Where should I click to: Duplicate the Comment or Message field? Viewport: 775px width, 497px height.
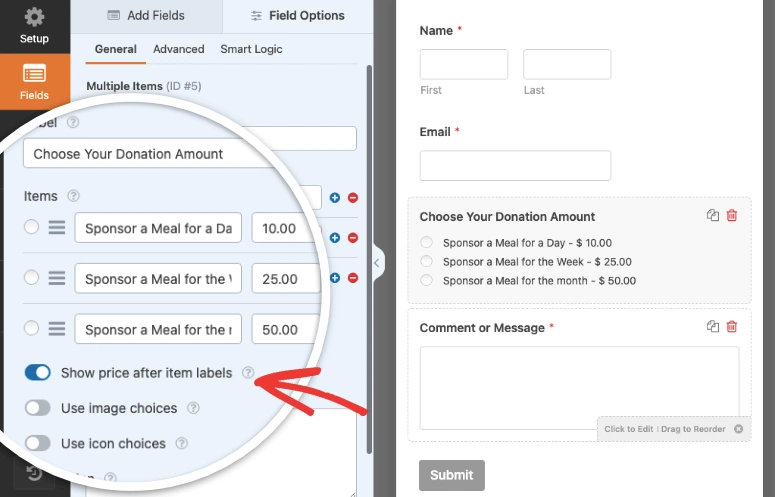tap(713, 326)
